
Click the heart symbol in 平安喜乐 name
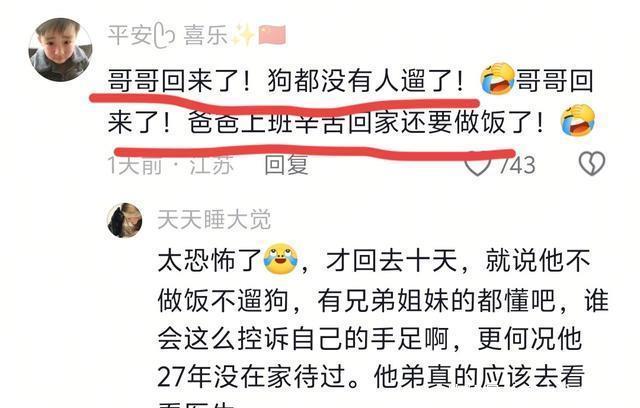164,36
